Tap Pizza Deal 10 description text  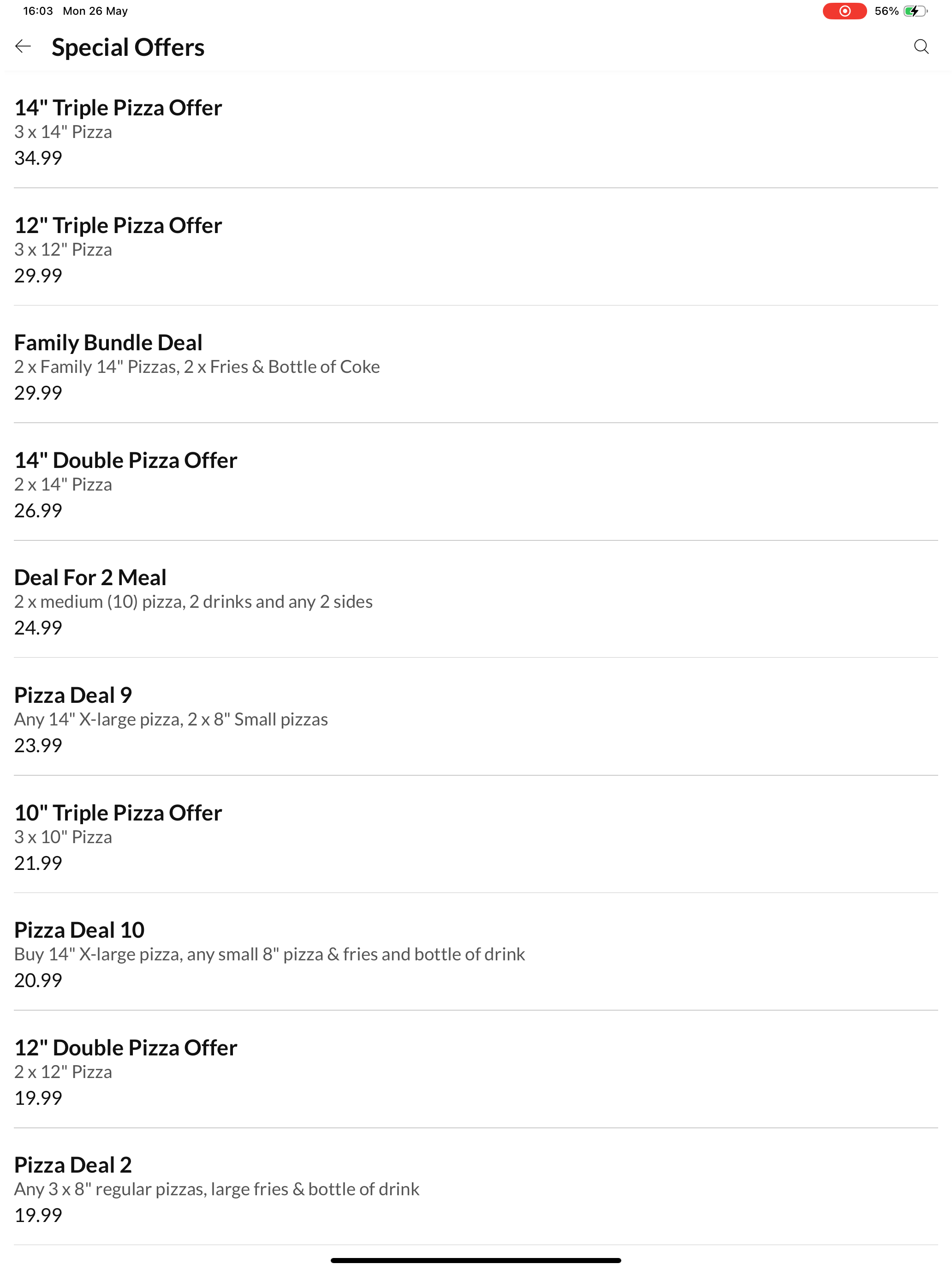[x=269, y=954]
